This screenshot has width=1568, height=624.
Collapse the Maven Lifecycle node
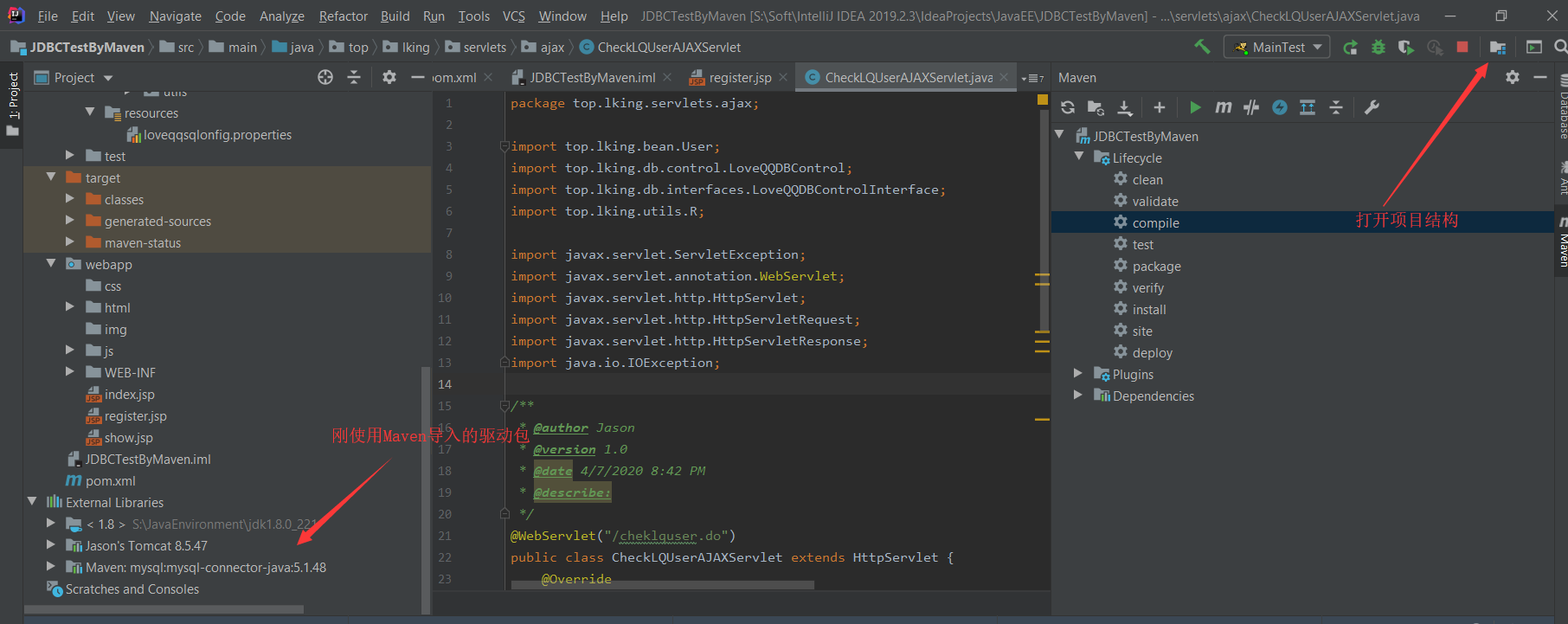pos(1078,158)
